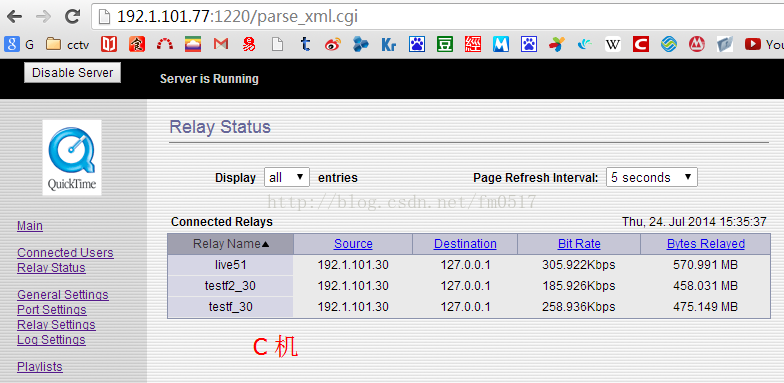Sort the table by Source column
The height and width of the screenshot is (383, 784).
point(353,244)
